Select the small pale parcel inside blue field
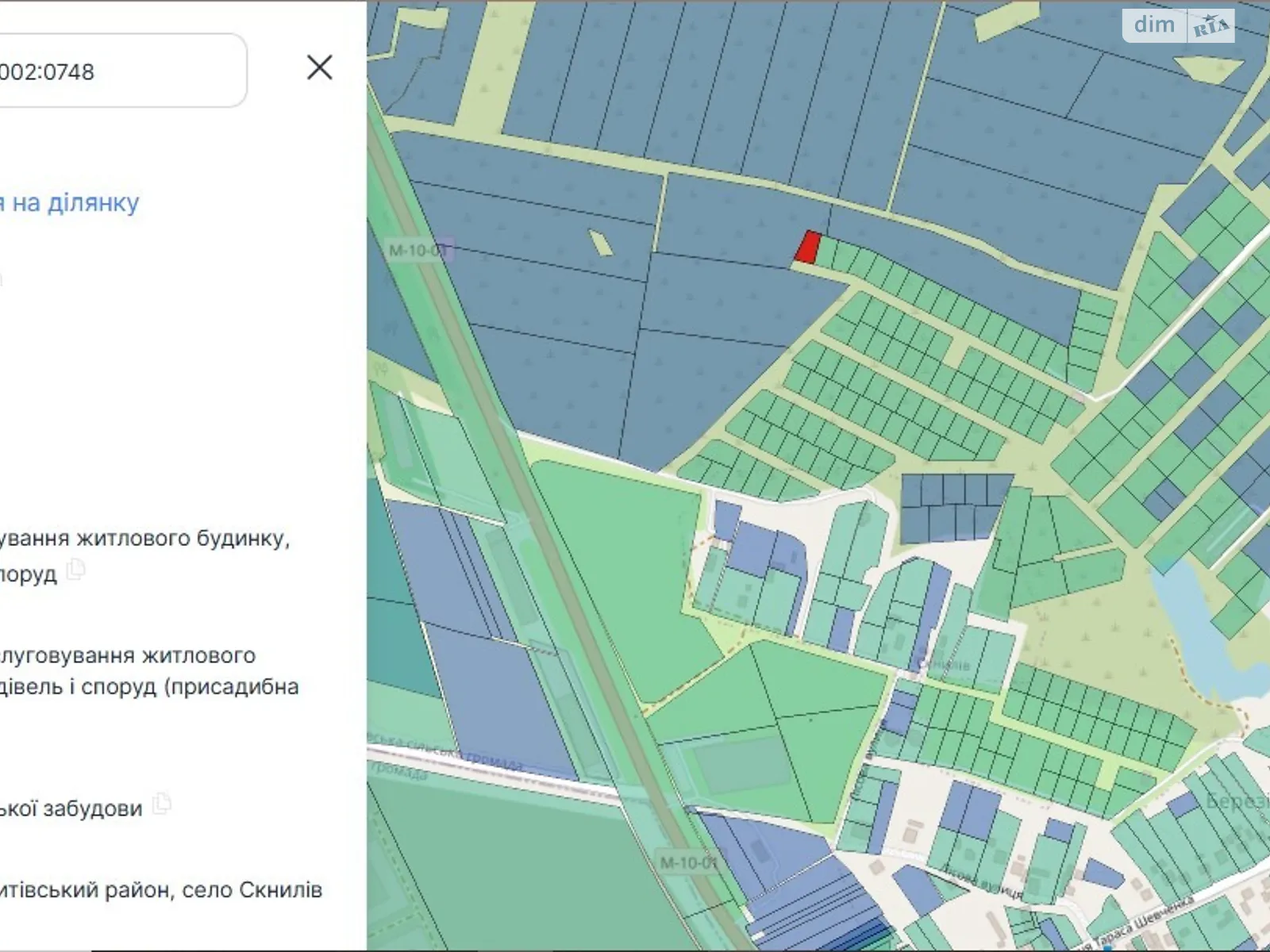Screen dimensions: 1270x952 [x=601, y=243]
